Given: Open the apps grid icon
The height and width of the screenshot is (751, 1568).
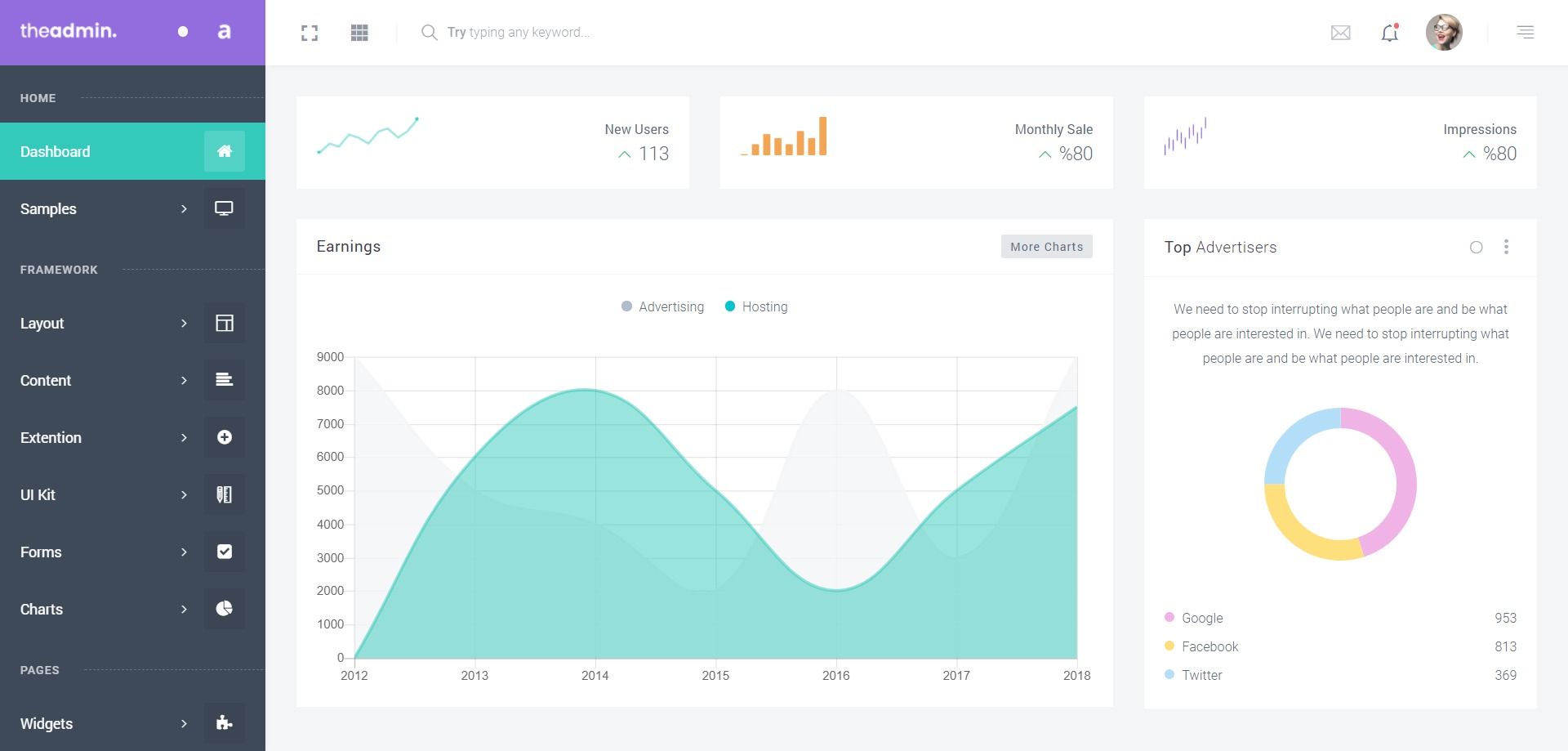Looking at the screenshot, I should (359, 33).
